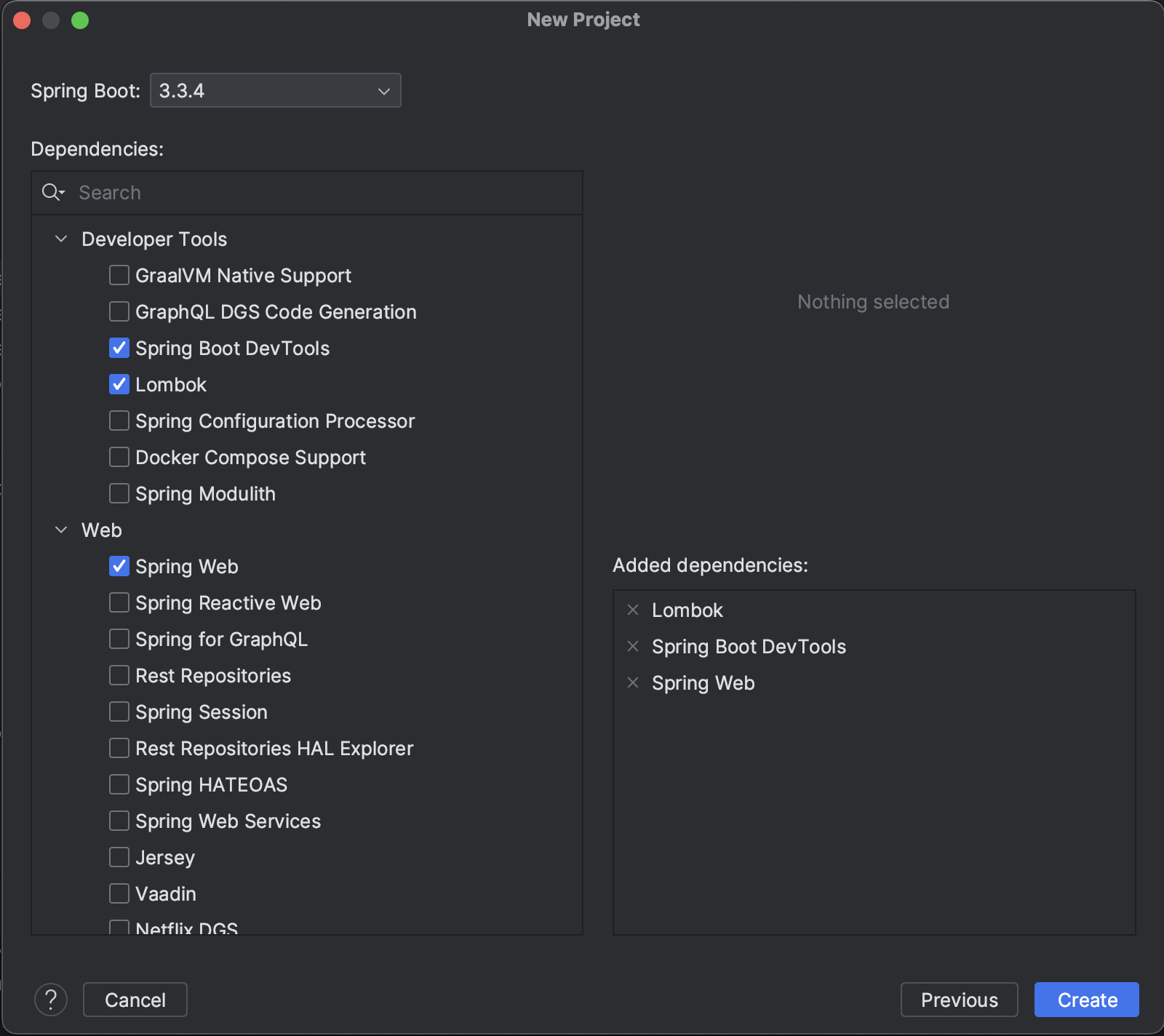Uncheck Spring Web dependency
The height and width of the screenshot is (1036, 1164).
(119, 566)
